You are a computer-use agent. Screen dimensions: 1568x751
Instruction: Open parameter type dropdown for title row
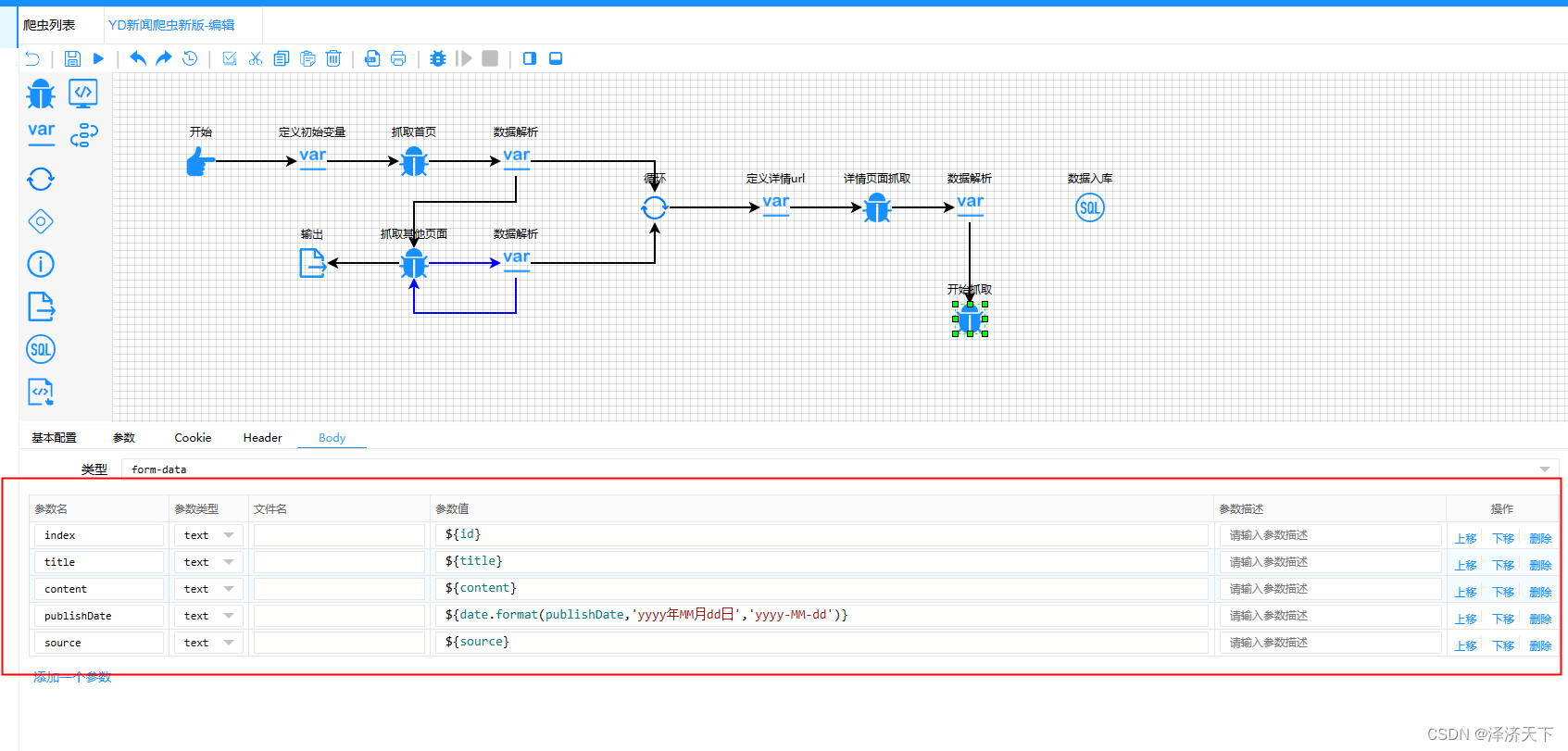tap(208, 562)
